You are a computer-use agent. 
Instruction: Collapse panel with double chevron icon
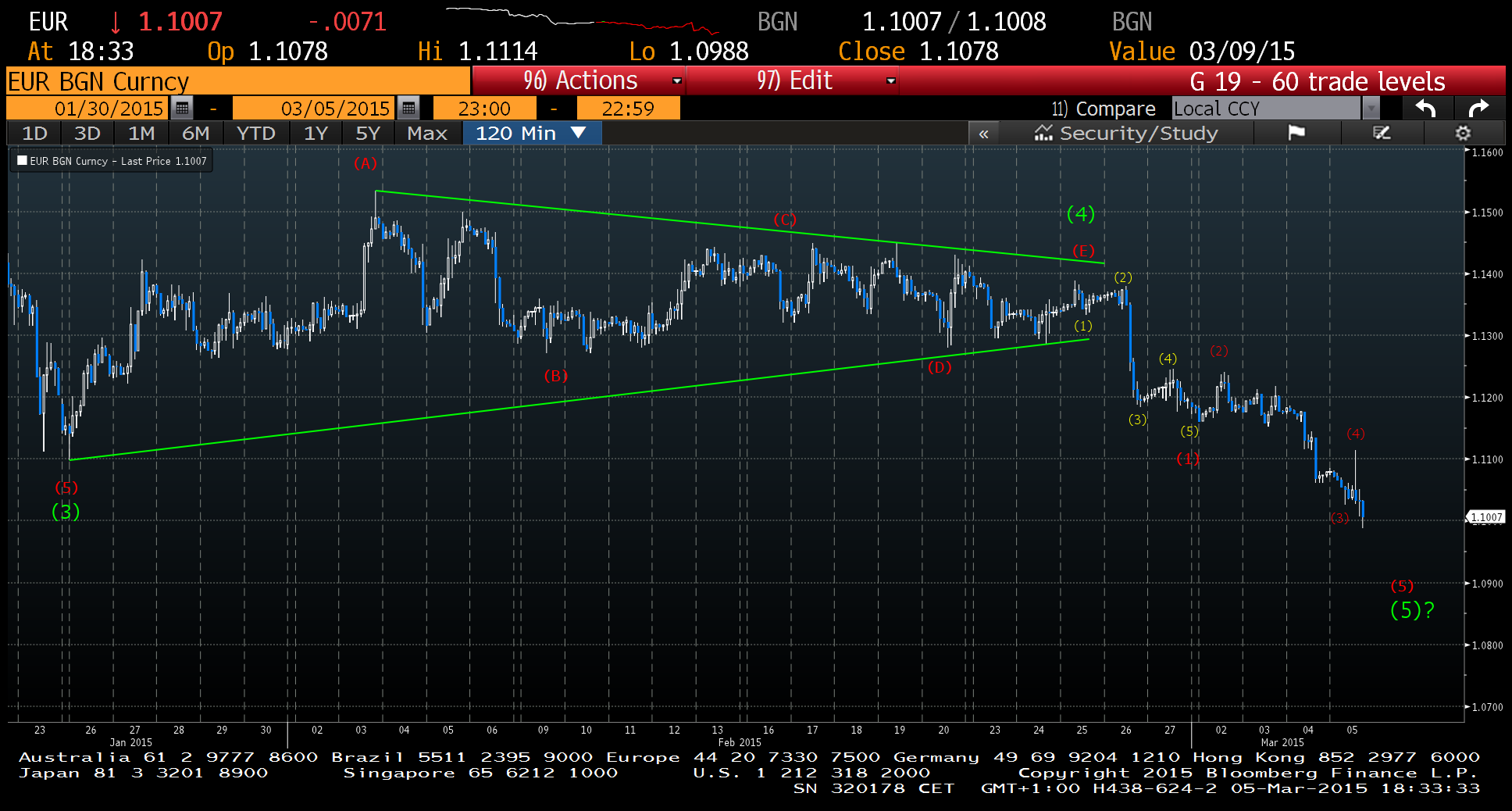coord(983,134)
